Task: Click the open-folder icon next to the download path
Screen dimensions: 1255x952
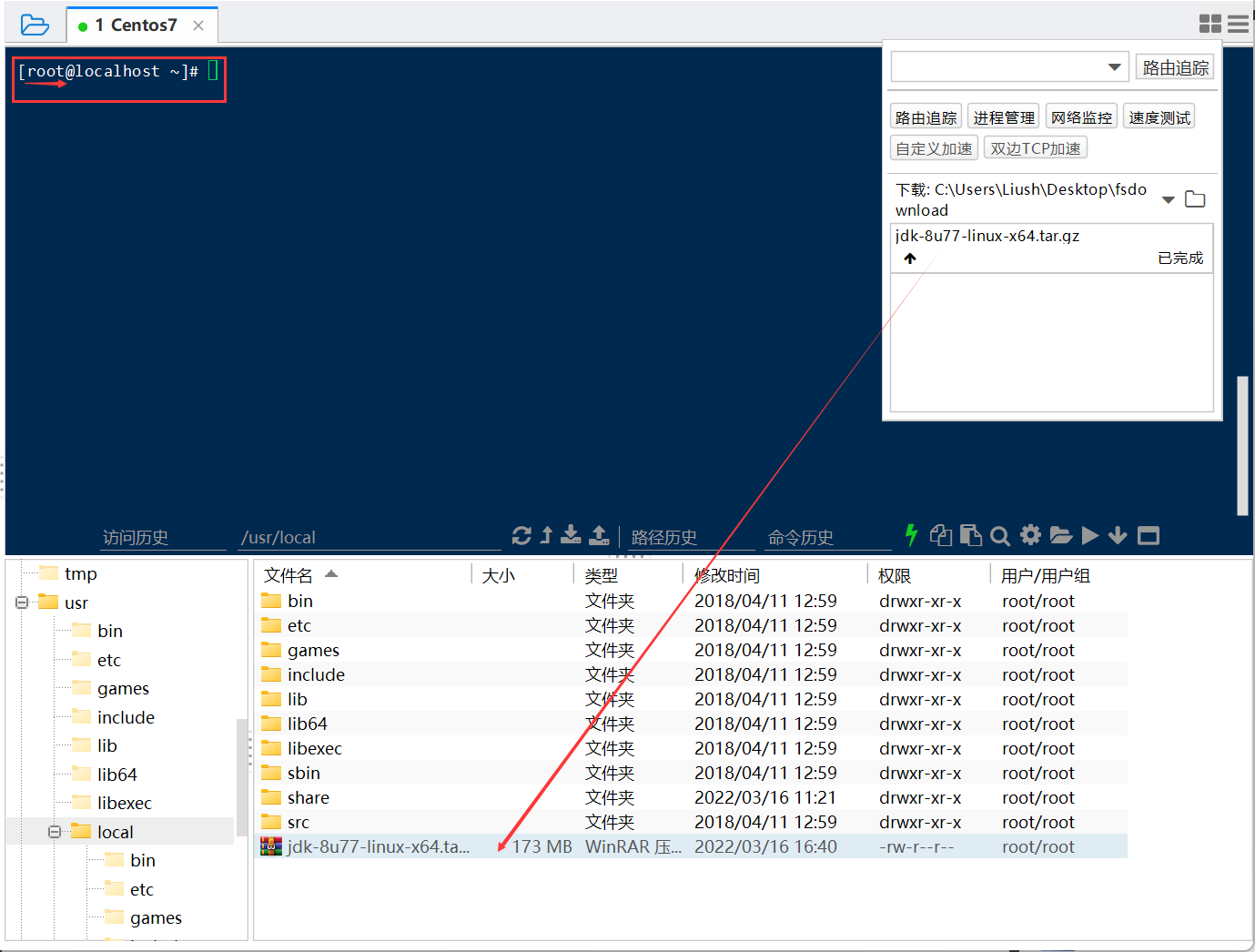Action: coord(1195,197)
